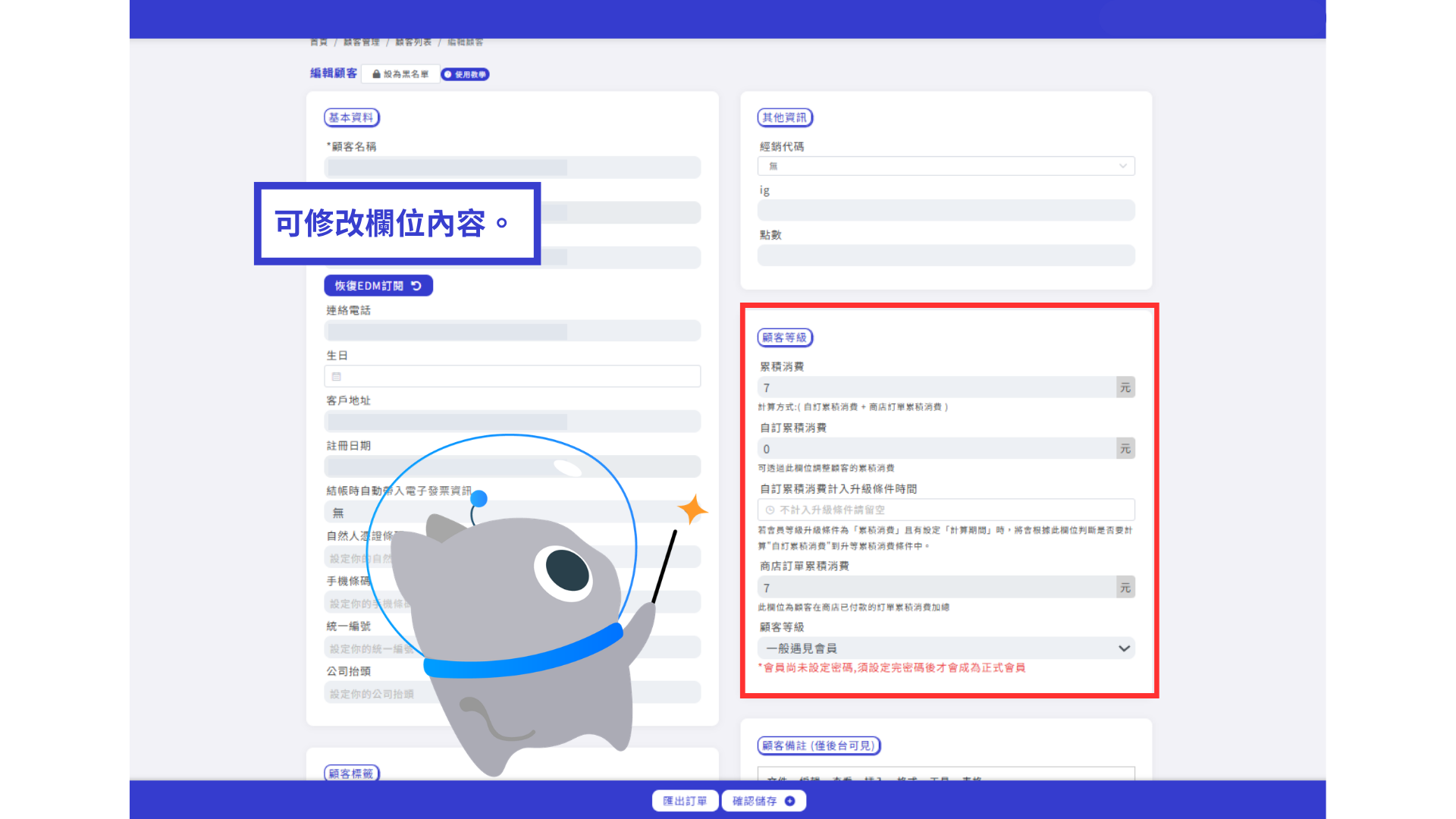1456x819 pixels.
Task: Click the red 會員尚未設定密碼 warning text
Action: click(892, 668)
